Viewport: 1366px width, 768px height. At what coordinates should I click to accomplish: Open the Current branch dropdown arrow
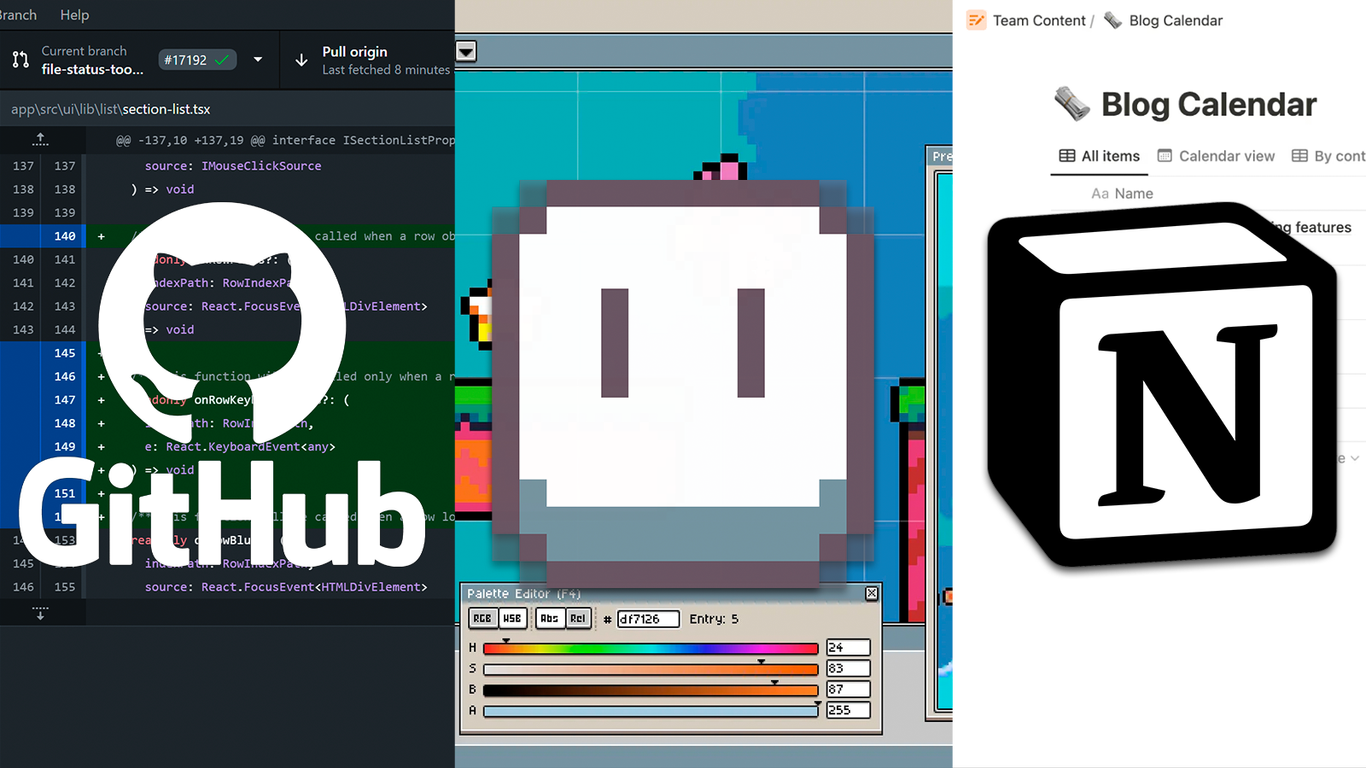258,60
